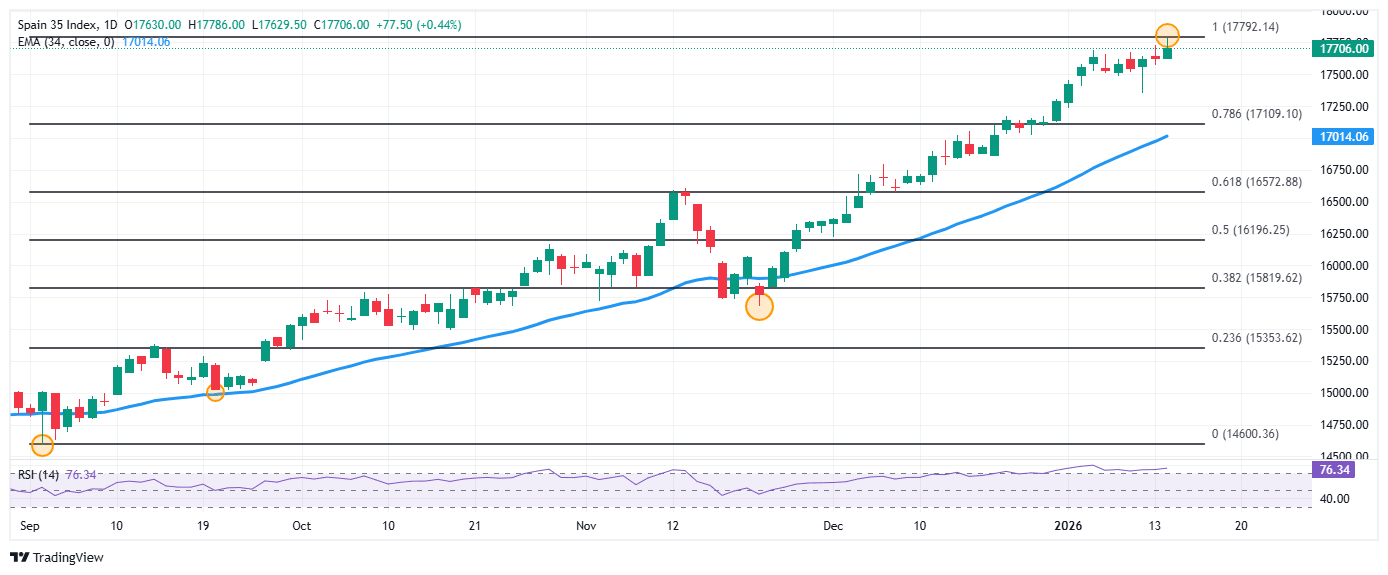Click the 0 (14600.36) Fibonacci base label

coord(1245,433)
